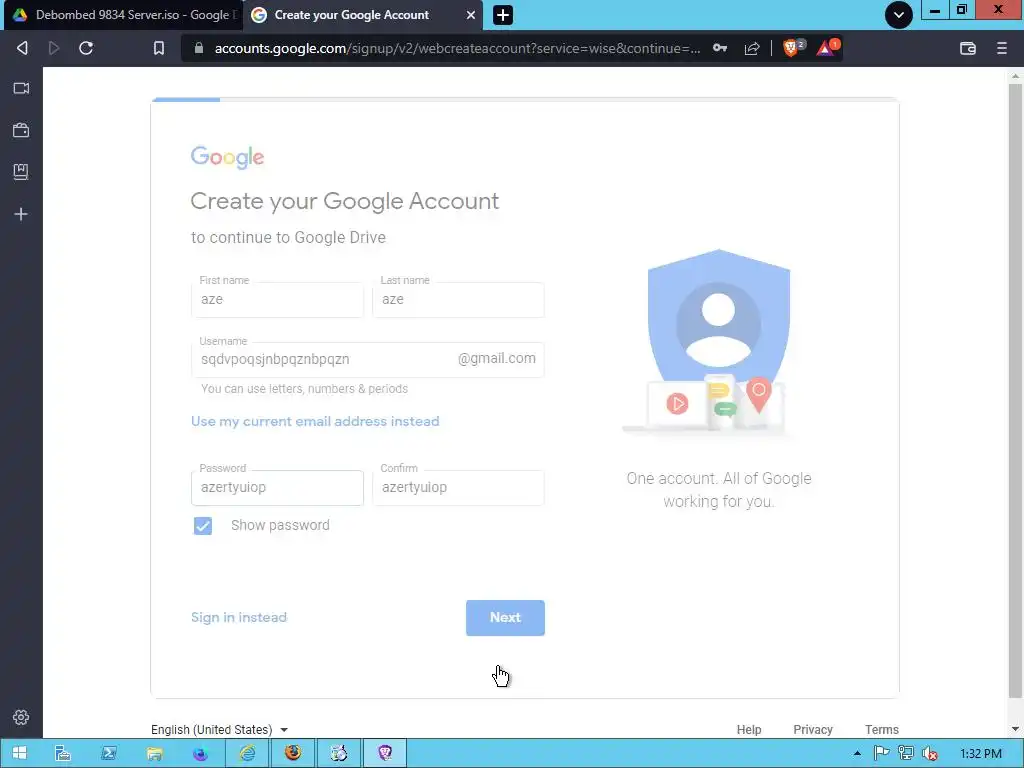Image resolution: width=1024 pixels, height=768 pixels.
Task: Open a new tab with plus button
Action: click(x=503, y=15)
